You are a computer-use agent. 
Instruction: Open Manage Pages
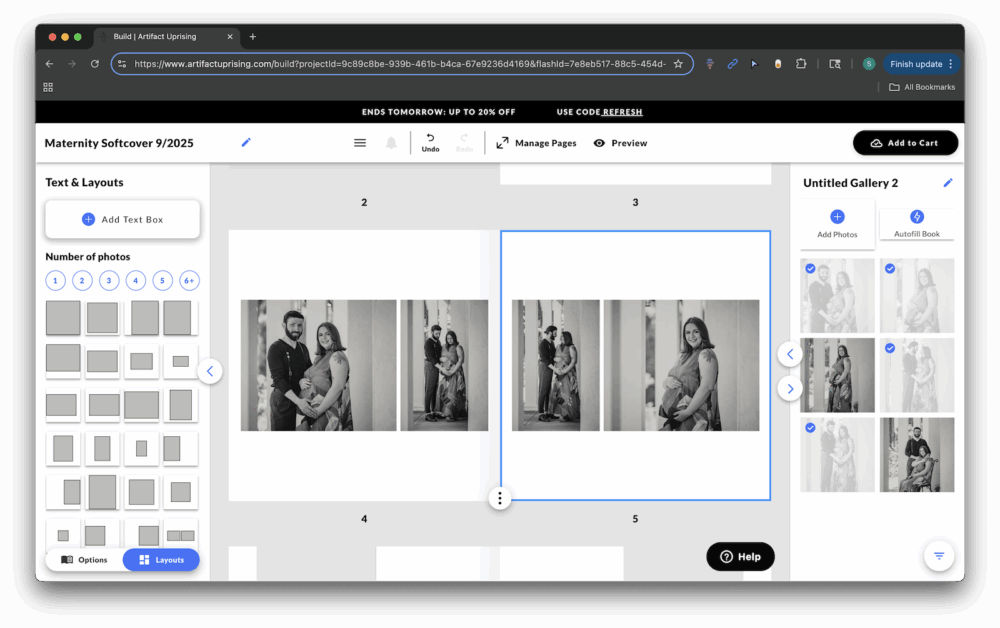coord(536,143)
